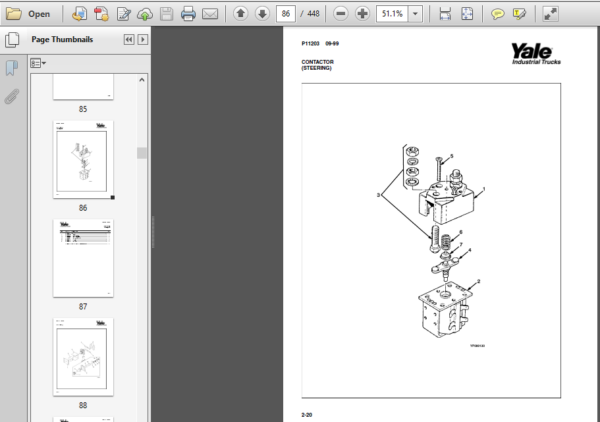This screenshot has height=422, width=600.
Task: Select the page 88 thumbnail
Action: [83, 357]
